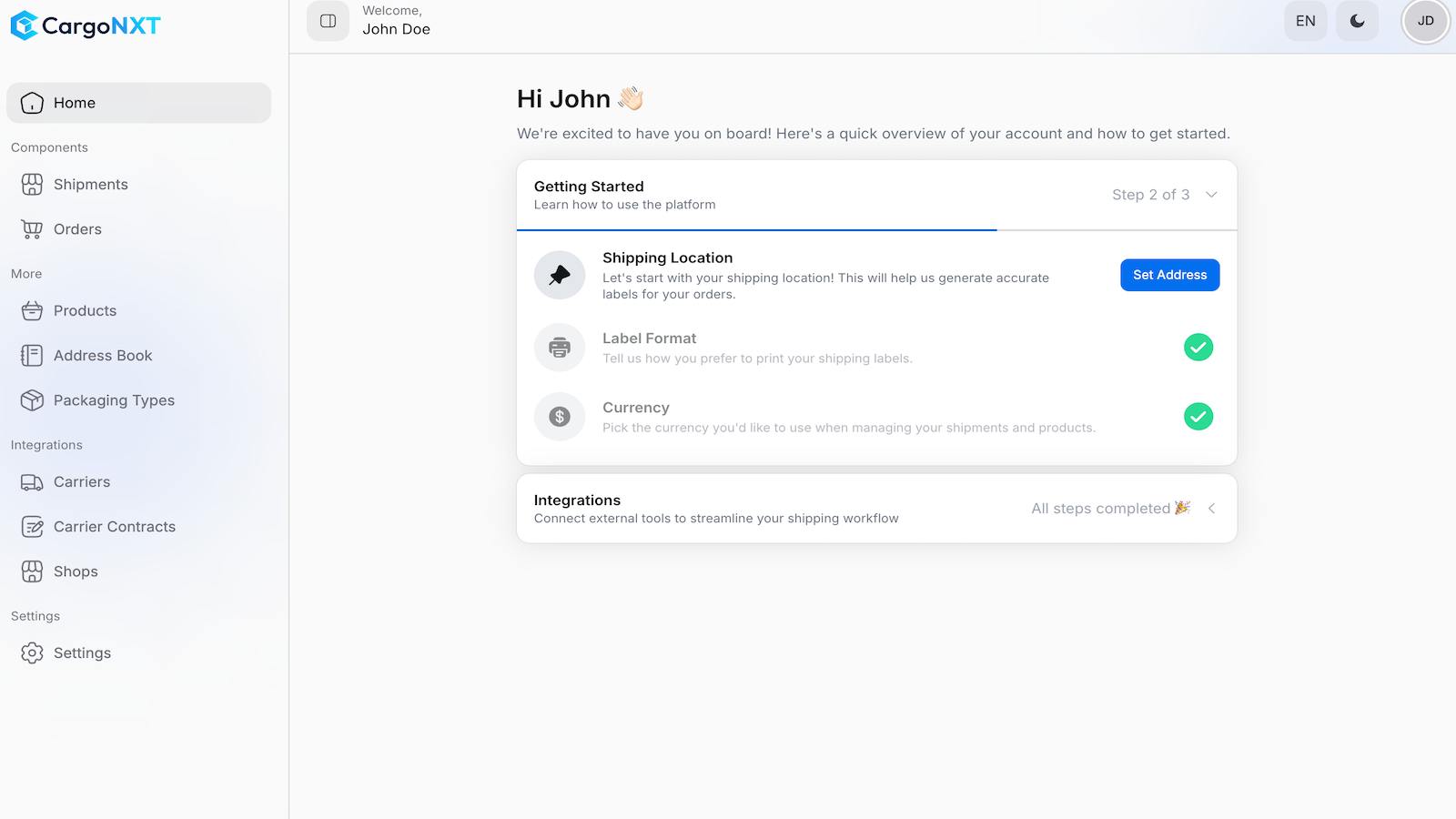Click the Components section label

[49, 147]
